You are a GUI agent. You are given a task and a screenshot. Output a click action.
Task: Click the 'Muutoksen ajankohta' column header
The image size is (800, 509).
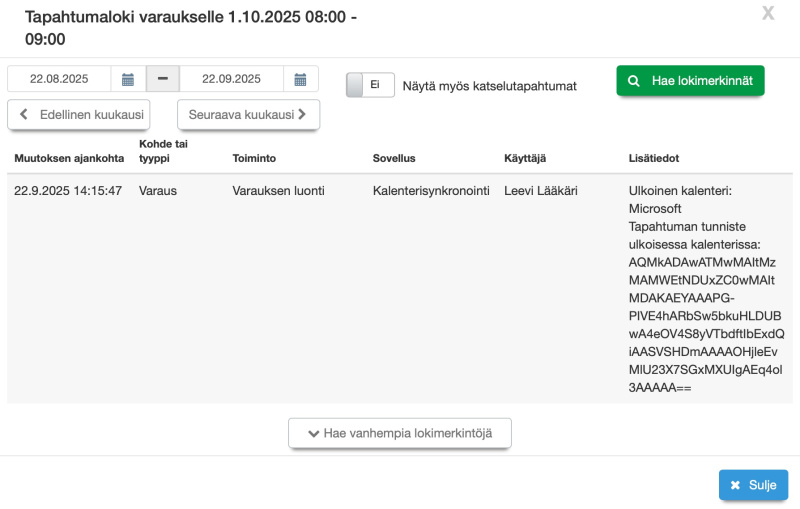pos(69,158)
